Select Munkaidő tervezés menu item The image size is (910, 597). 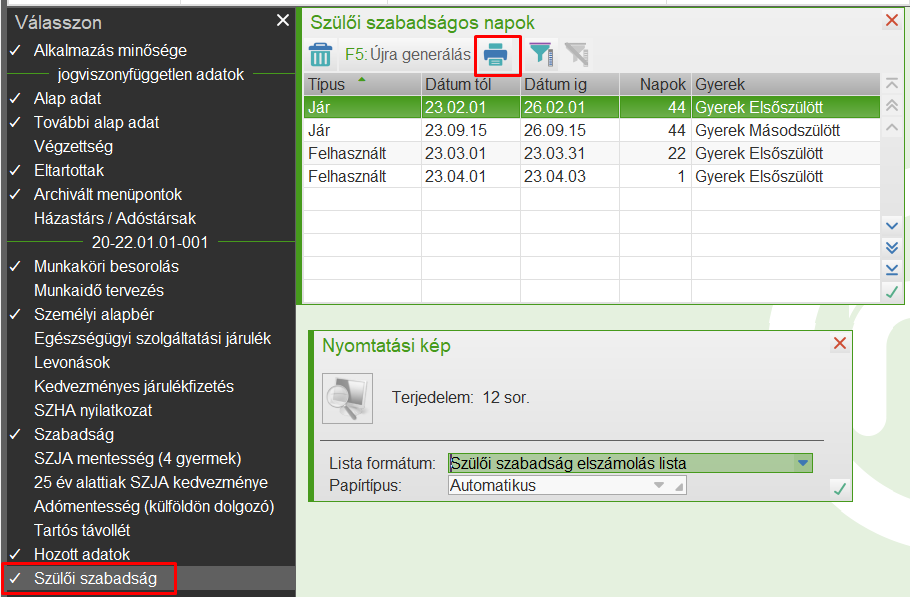99,290
